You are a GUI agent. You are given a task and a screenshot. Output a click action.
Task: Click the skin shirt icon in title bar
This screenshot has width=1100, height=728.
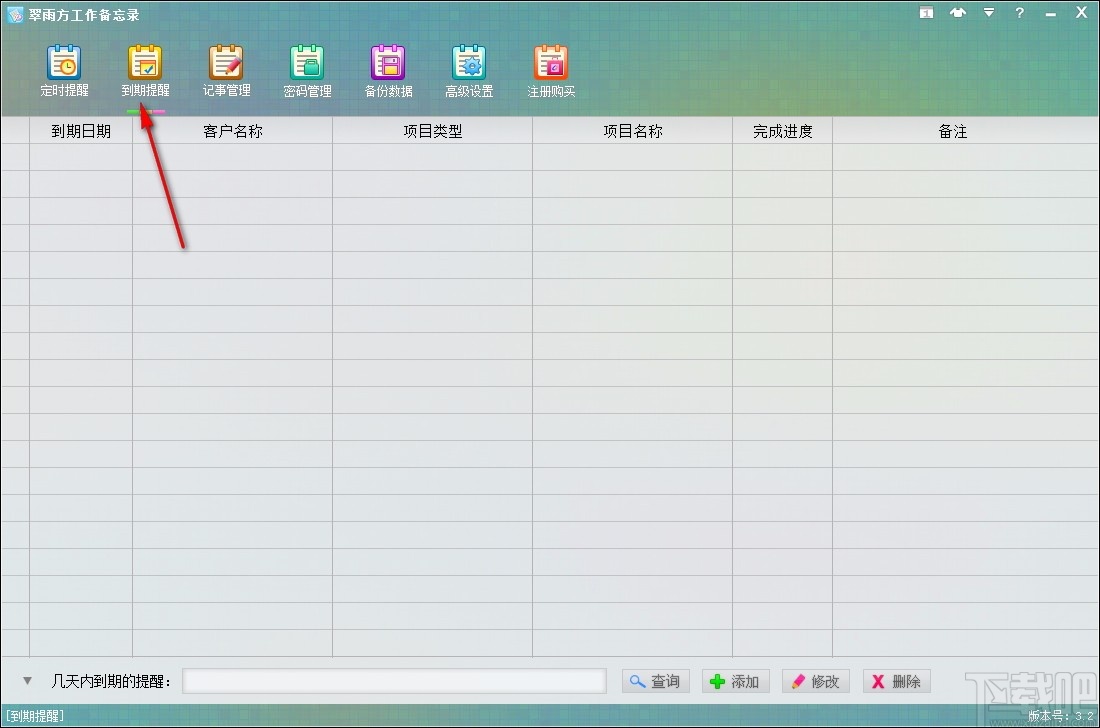(x=958, y=13)
